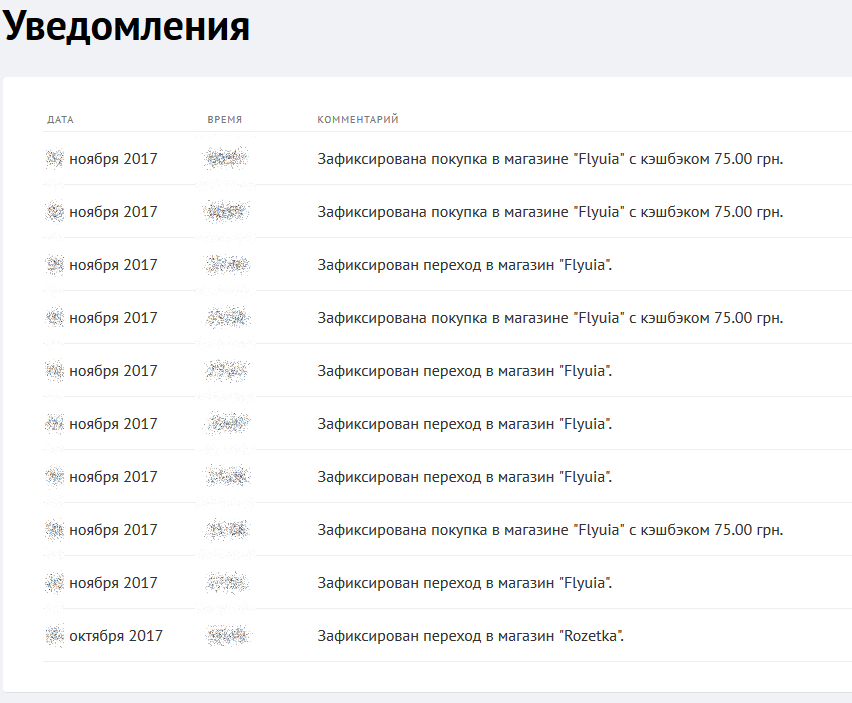Open the Flyuia visit notification directly above Rozetka
Screen dimensions: 852x703
pyautogui.click(x=464, y=583)
